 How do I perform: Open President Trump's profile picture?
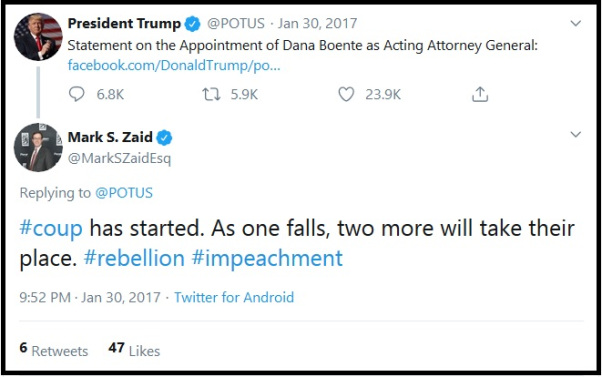pyautogui.click(x=38, y=36)
